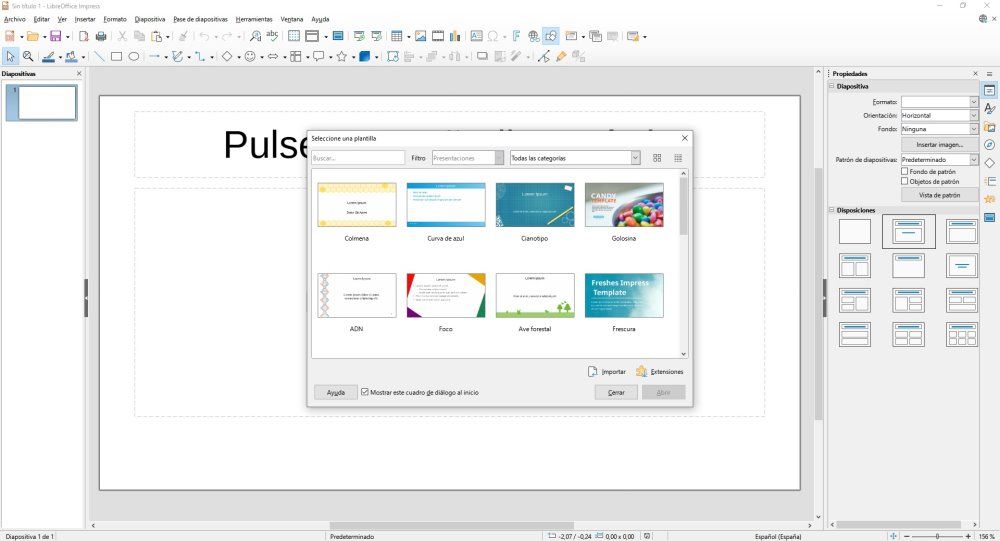
Task: Click the spelling check abc icon
Action: tap(272, 36)
